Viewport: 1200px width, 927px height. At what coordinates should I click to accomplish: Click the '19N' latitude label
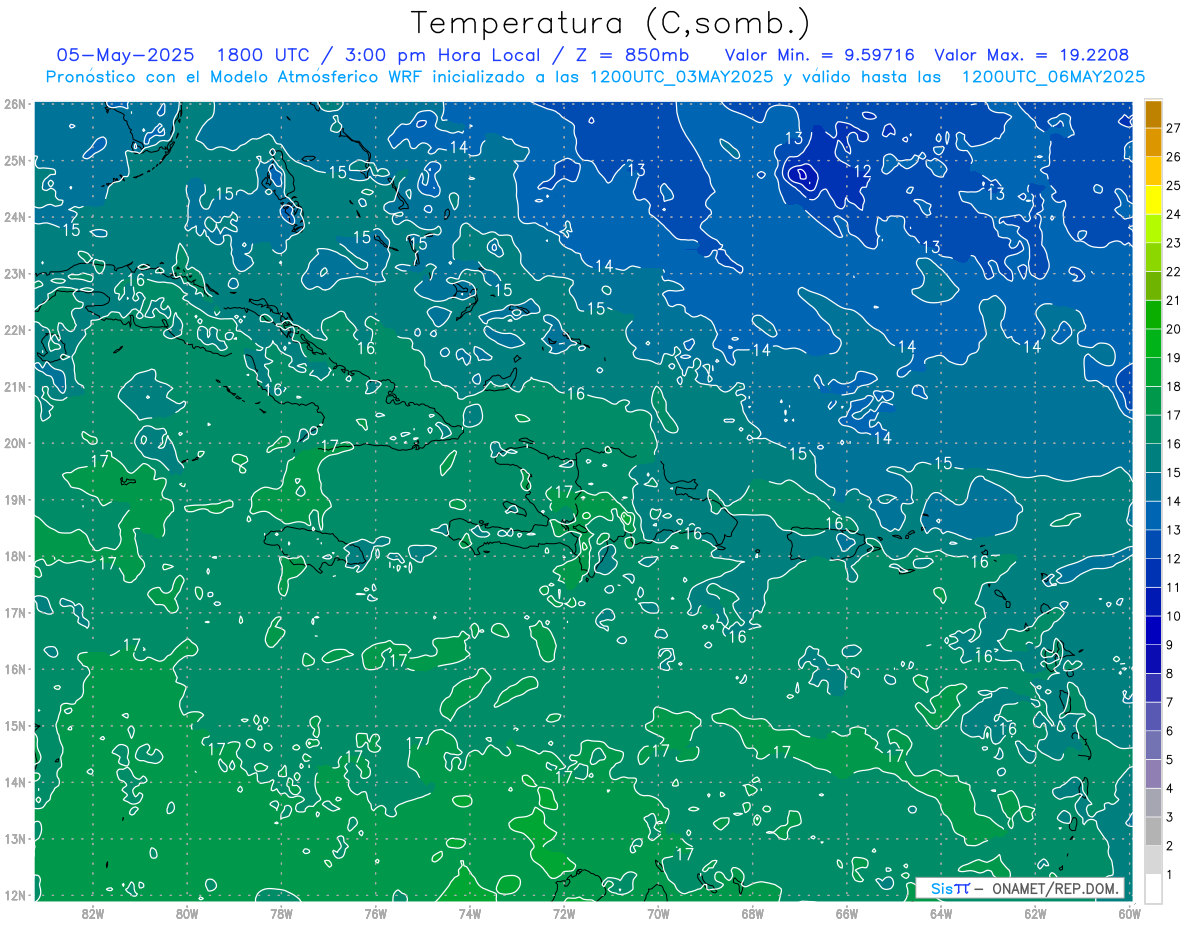tap(15, 500)
